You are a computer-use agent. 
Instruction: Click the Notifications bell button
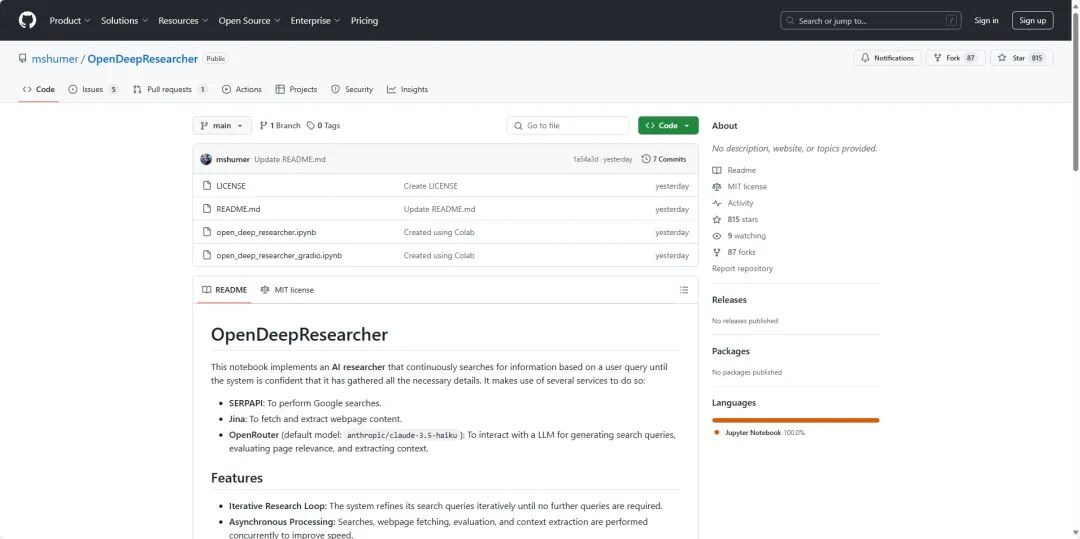coord(887,59)
